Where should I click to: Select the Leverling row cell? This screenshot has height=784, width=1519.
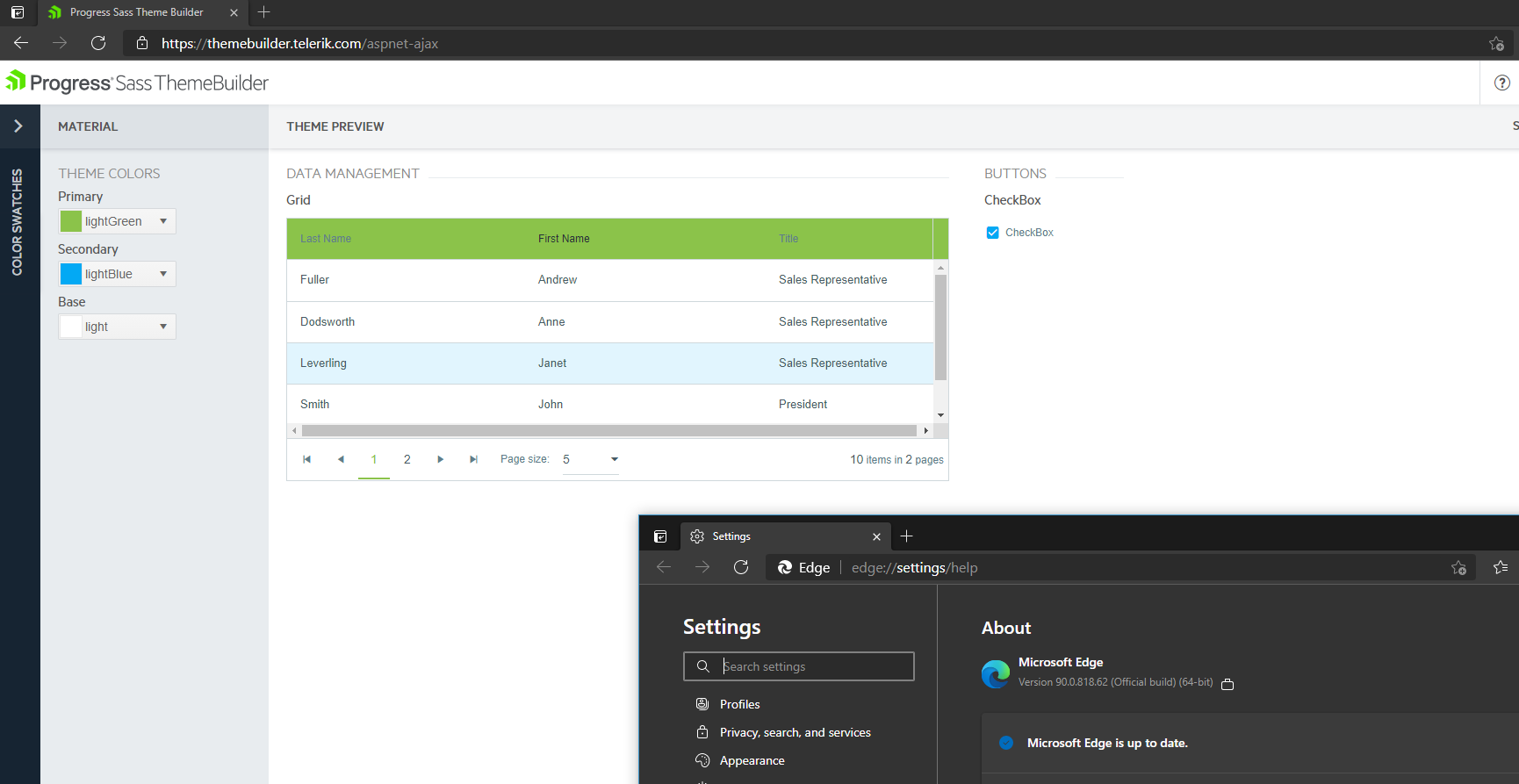[323, 363]
